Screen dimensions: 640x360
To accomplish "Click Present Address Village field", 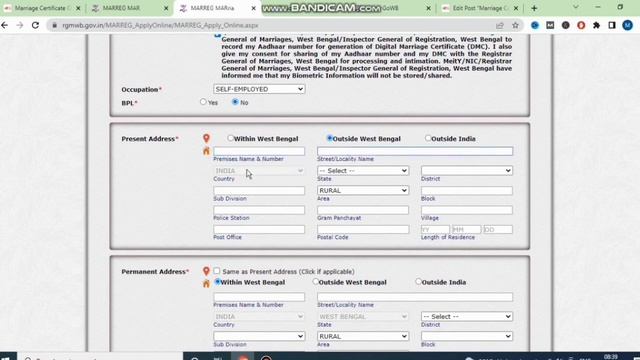I will click(467, 210).
